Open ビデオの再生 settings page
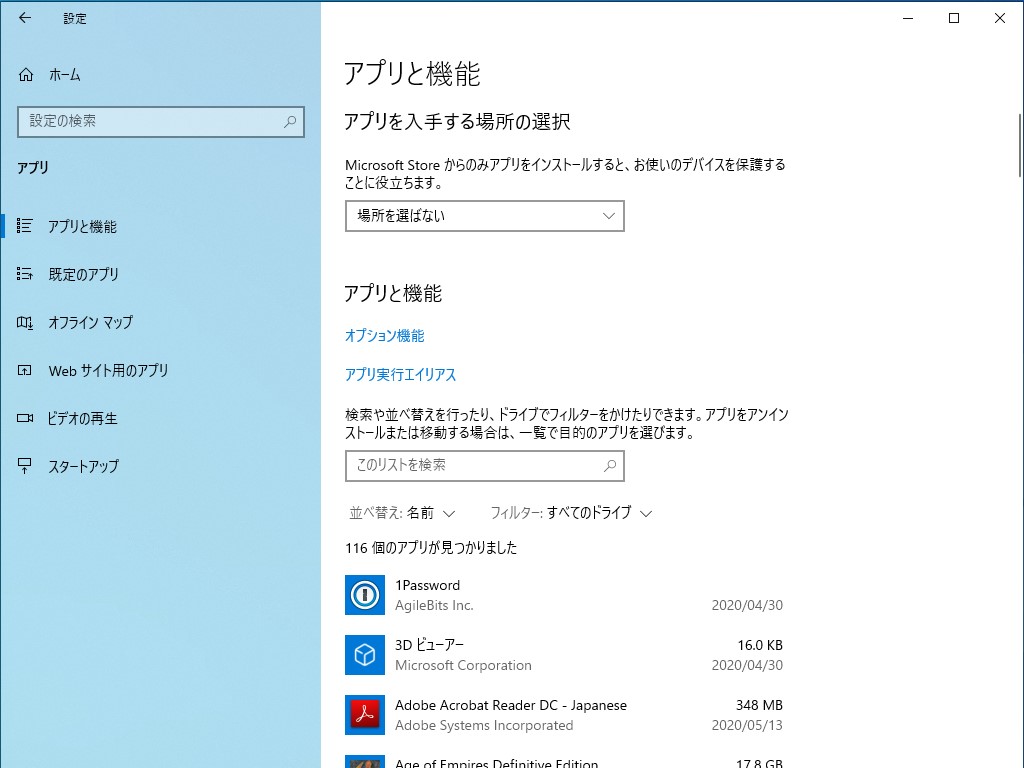The width and height of the screenshot is (1024, 768). (x=161, y=418)
